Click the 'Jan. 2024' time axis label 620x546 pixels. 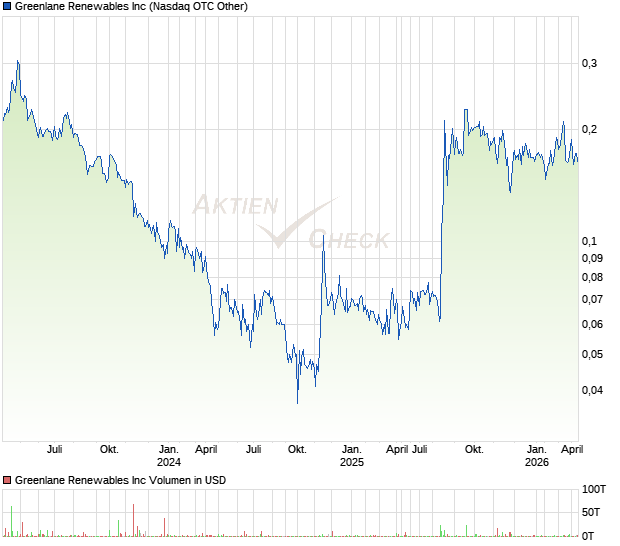coord(169,456)
